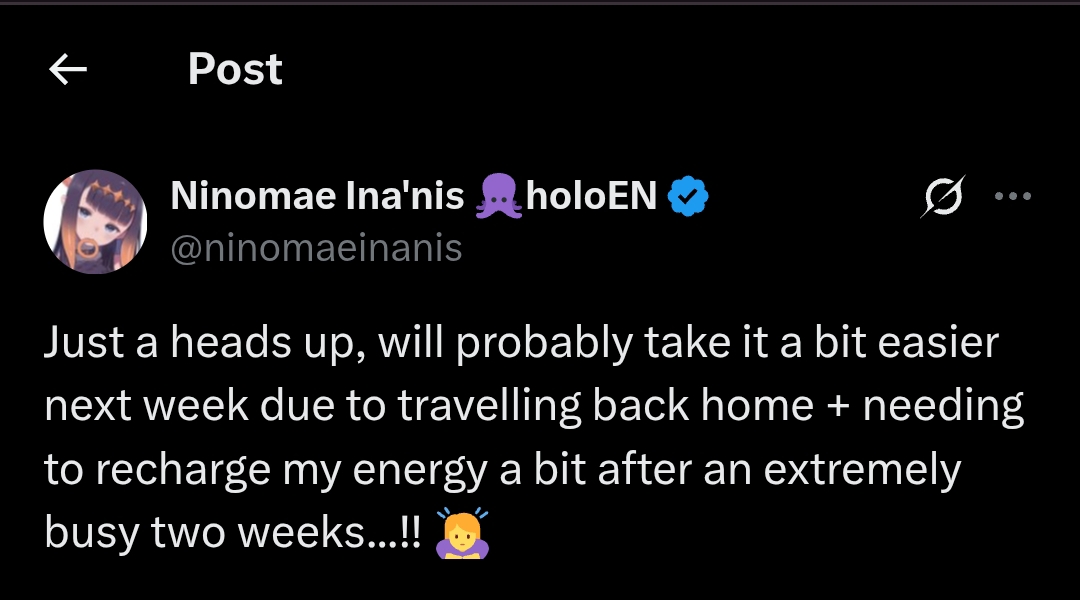Screen dimensions: 1080x600
Task: Click 'busy two weeks' text
Action: (x=204, y=533)
